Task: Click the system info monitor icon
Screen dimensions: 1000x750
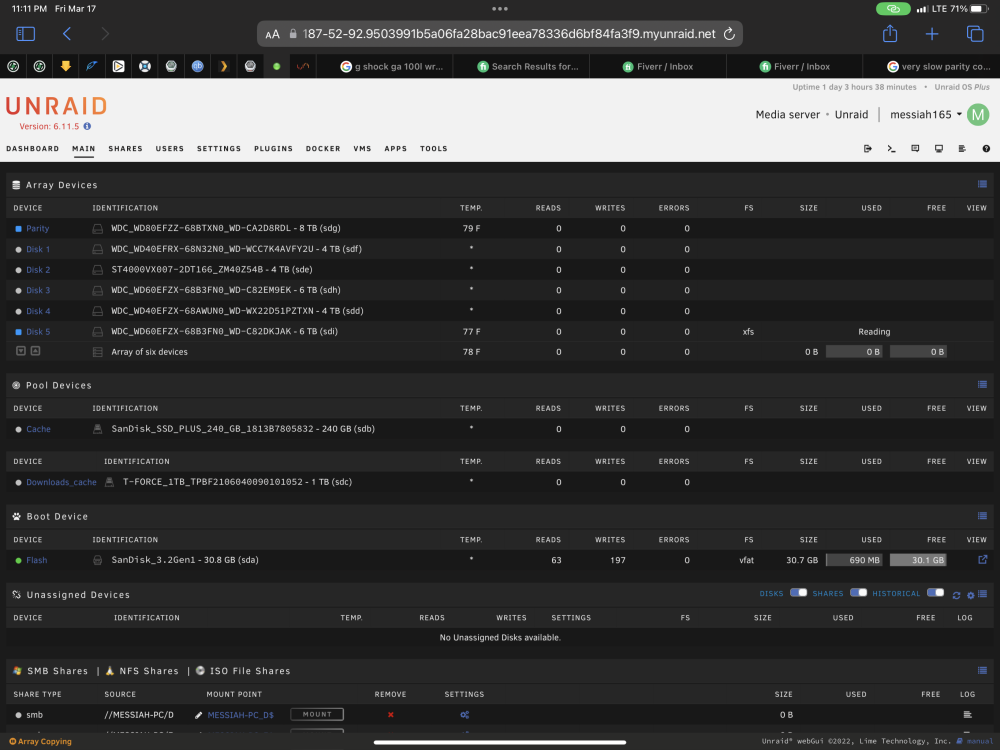Action: coord(938,149)
